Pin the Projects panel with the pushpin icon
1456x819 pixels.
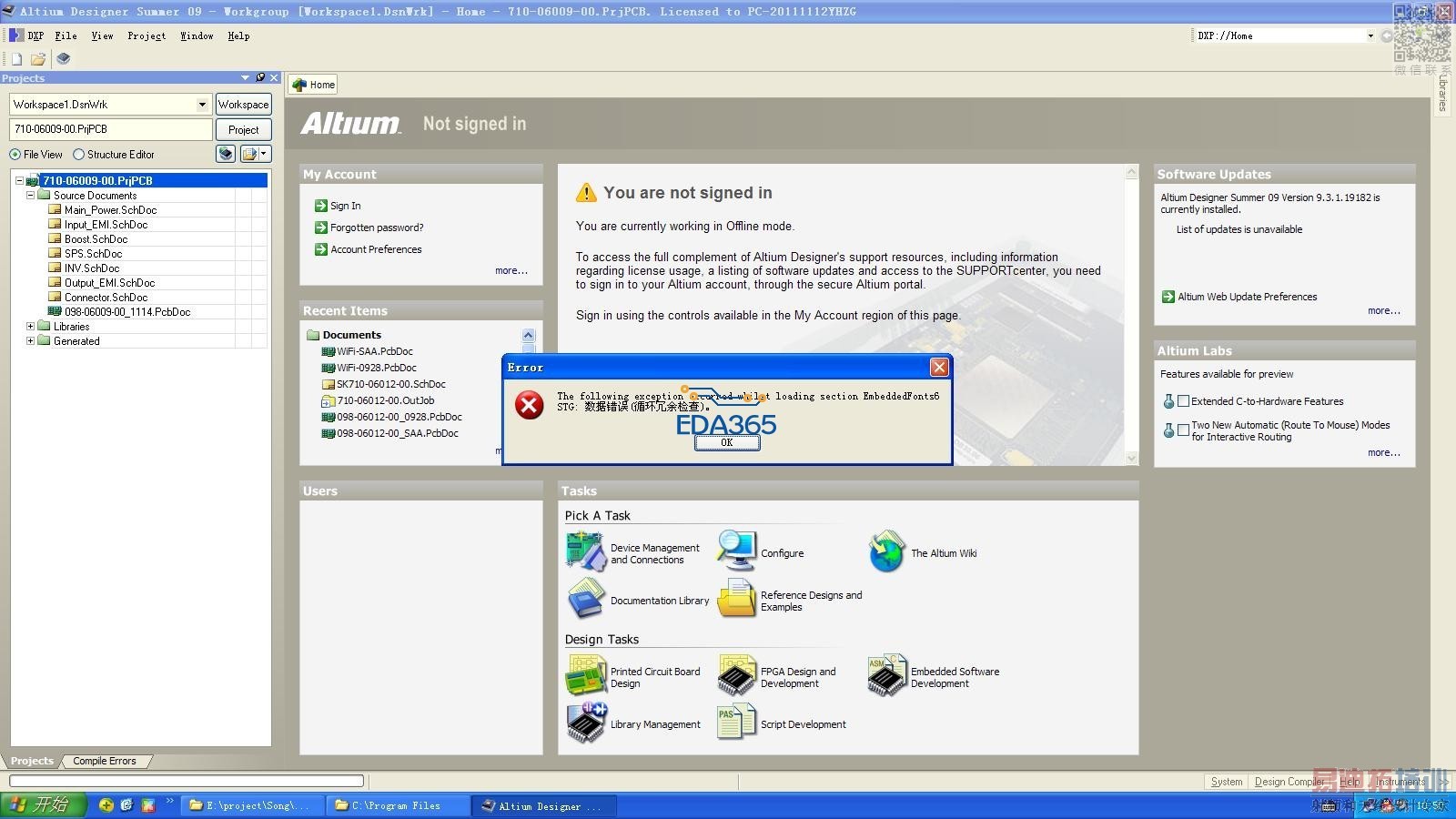click(260, 78)
